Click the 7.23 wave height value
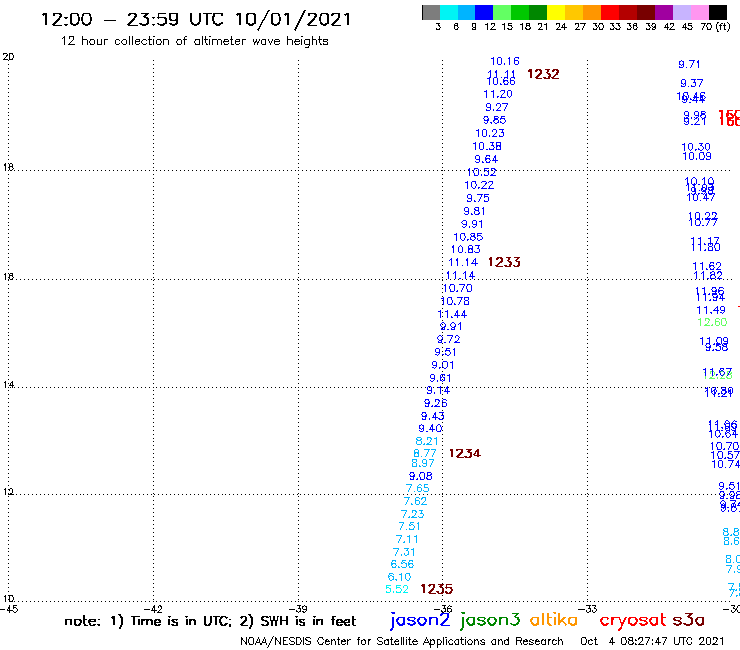The height and width of the screenshot is (650, 740). point(412,514)
